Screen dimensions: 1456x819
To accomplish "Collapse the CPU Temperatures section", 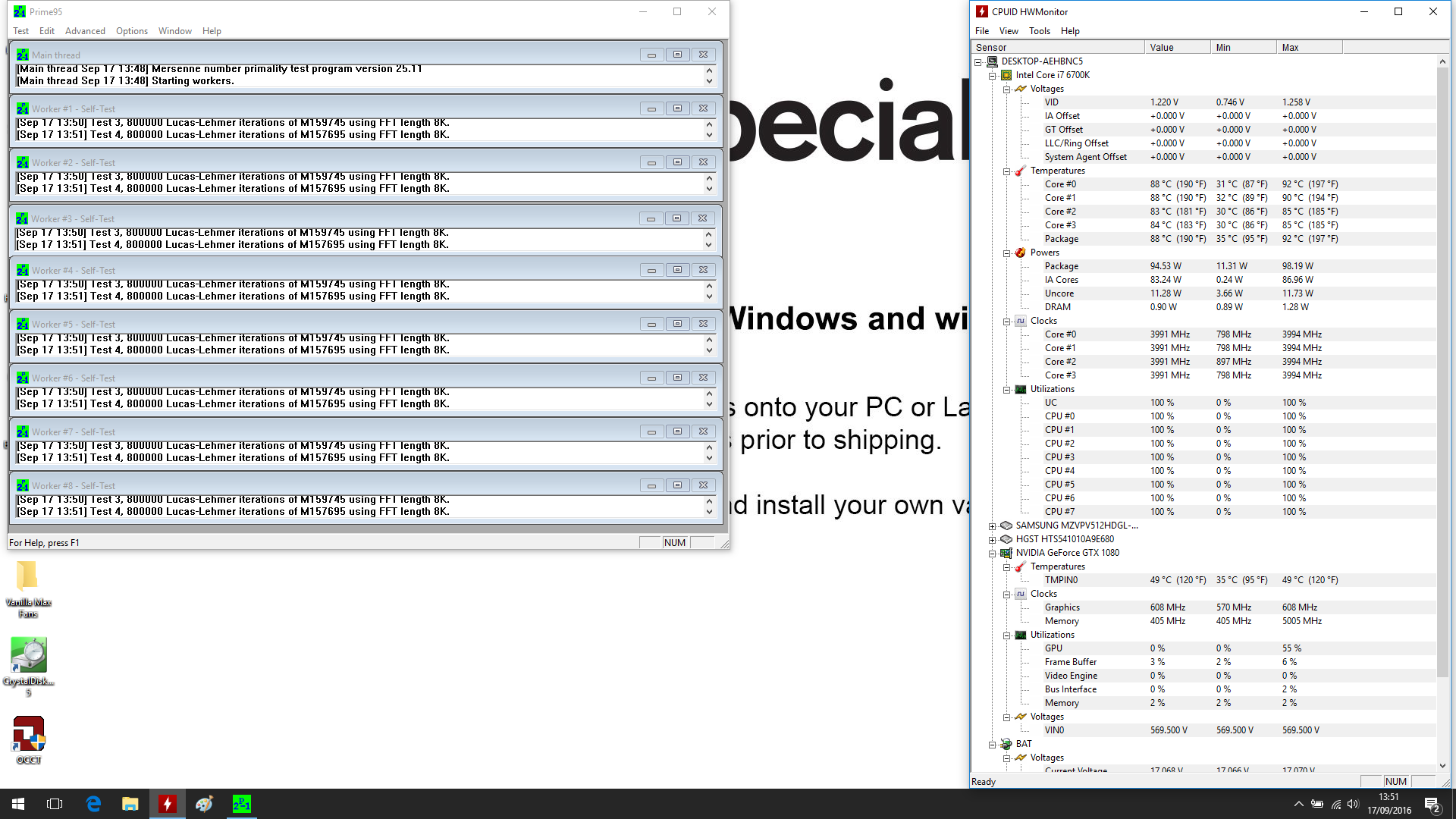I will point(1006,171).
